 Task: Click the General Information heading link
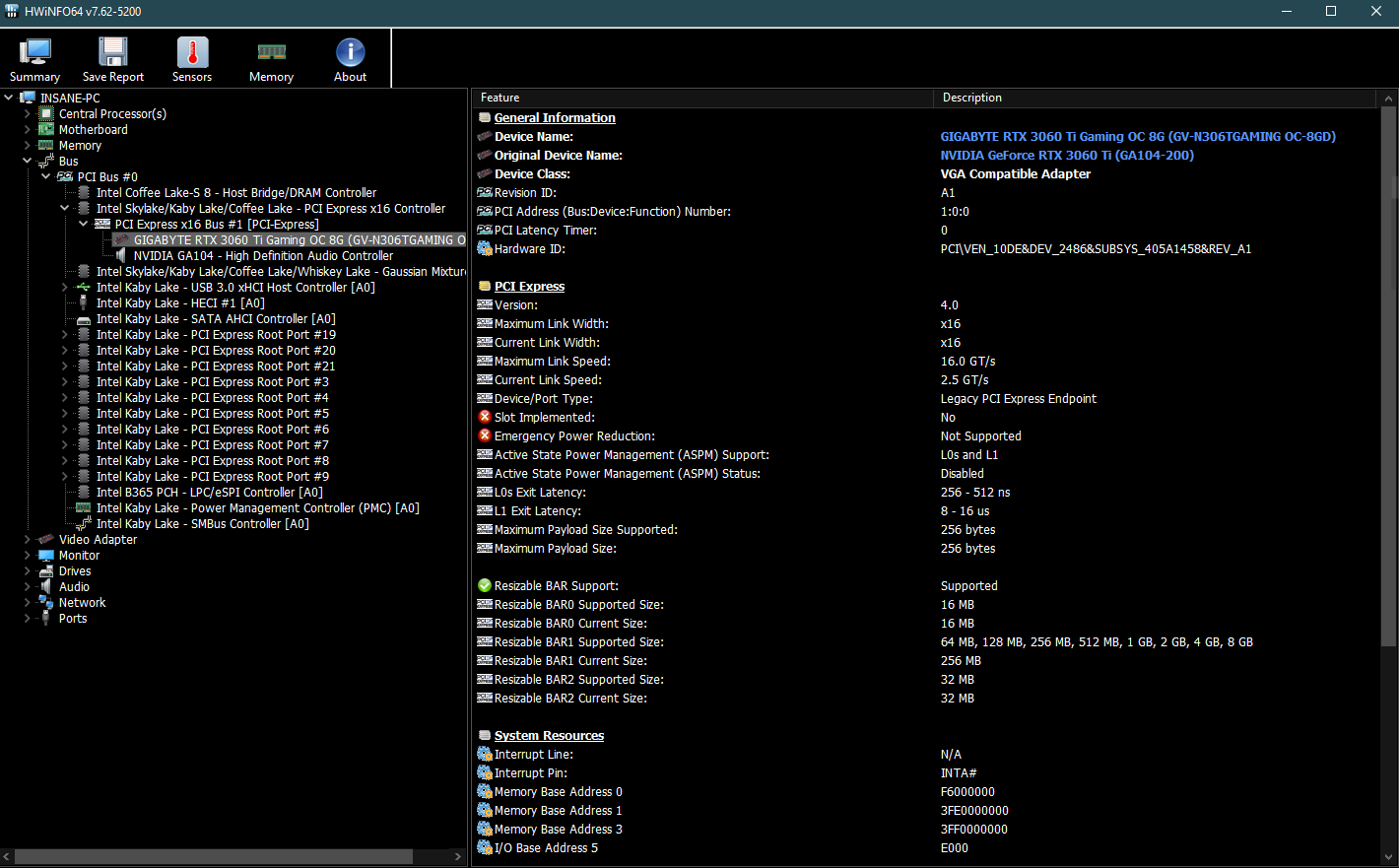point(555,118)
